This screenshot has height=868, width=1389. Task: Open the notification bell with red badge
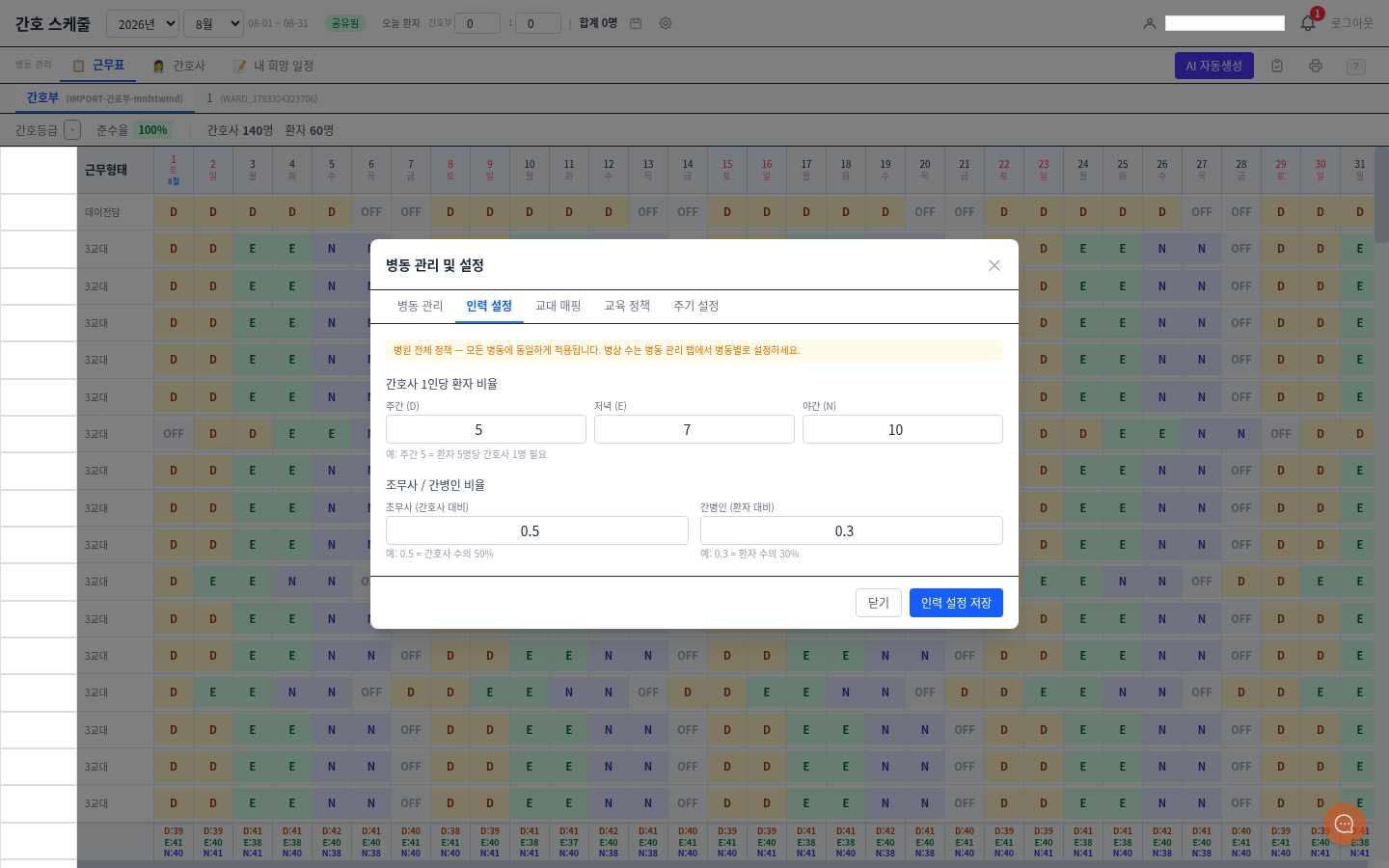(1308, 23)
